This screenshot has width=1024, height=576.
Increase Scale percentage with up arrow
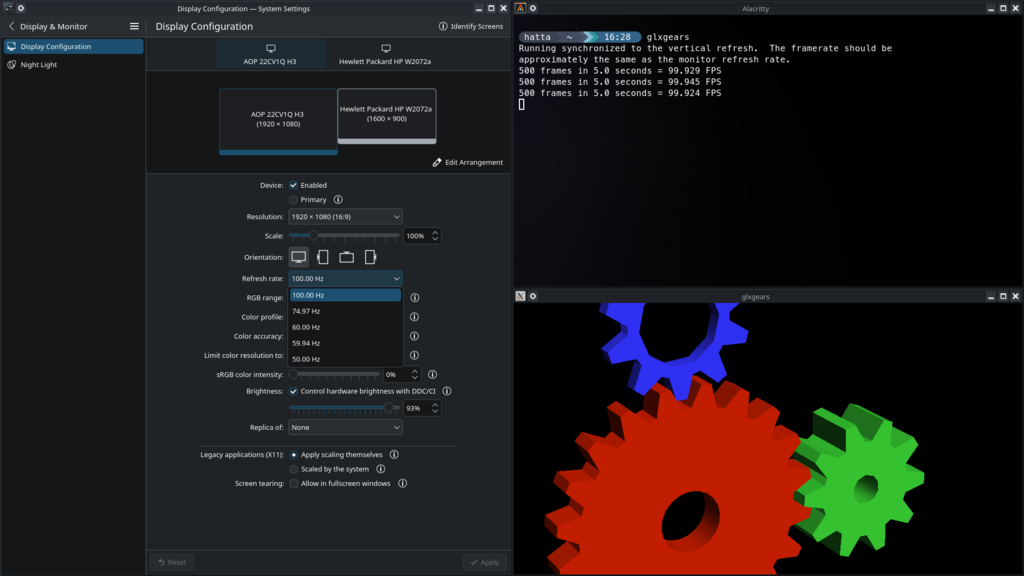[435, 232]
